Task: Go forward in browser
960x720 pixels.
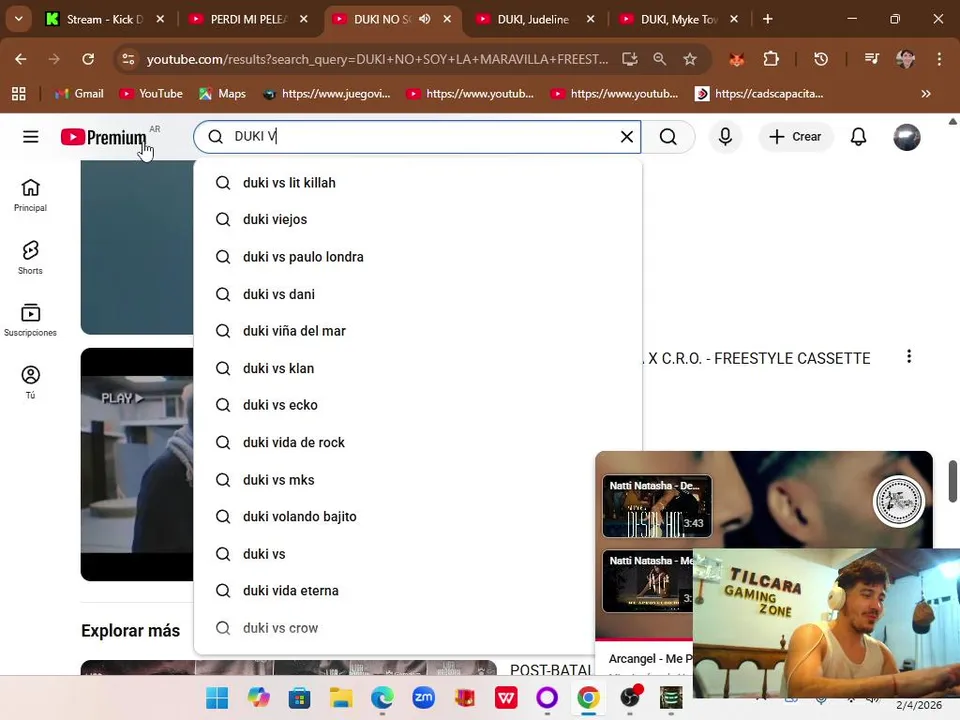Action: pyautogui.click(x=54, y=59)
